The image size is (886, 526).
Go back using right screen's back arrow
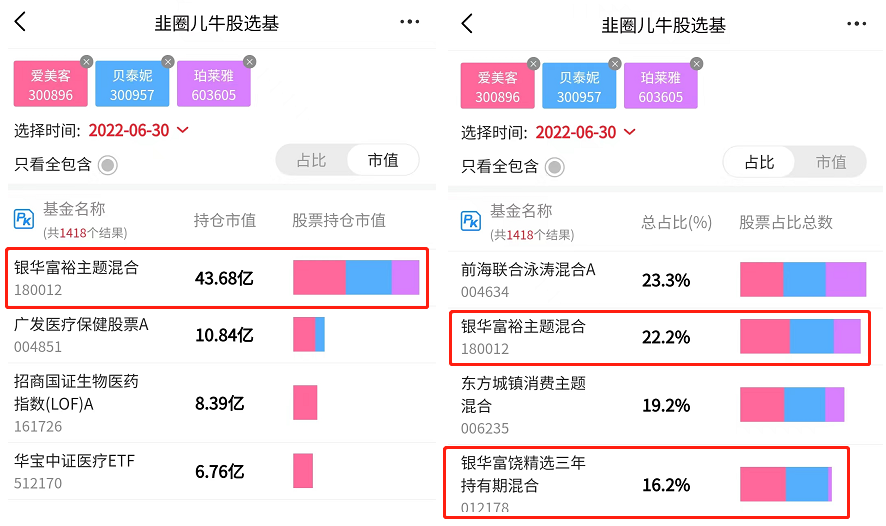pos(467,24)
